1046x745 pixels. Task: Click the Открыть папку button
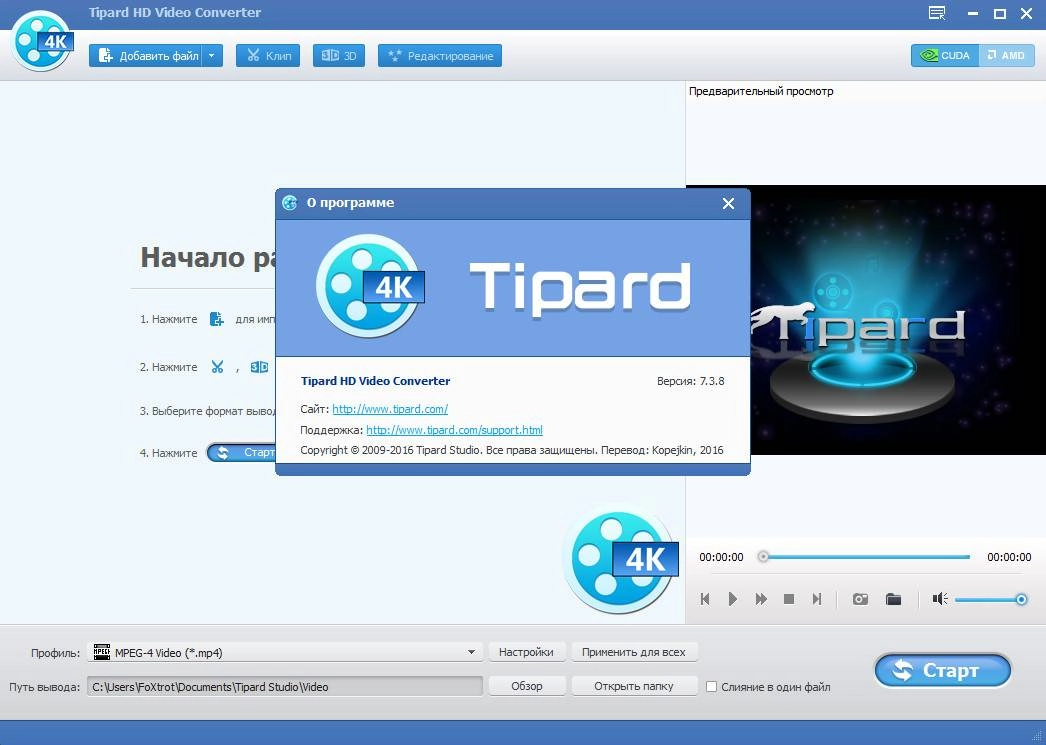[x=634, y=686]
